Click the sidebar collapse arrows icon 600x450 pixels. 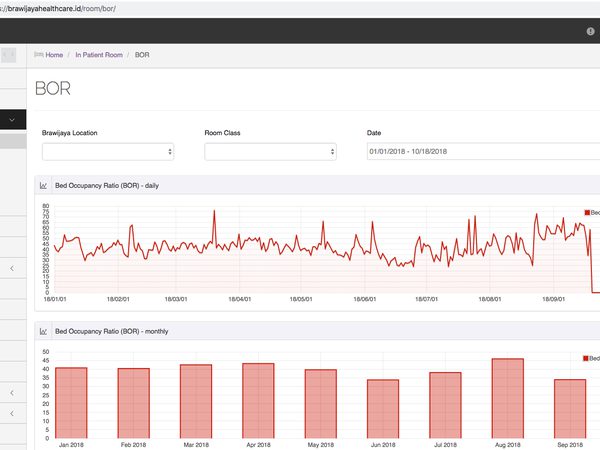click(x=8, y=55)
